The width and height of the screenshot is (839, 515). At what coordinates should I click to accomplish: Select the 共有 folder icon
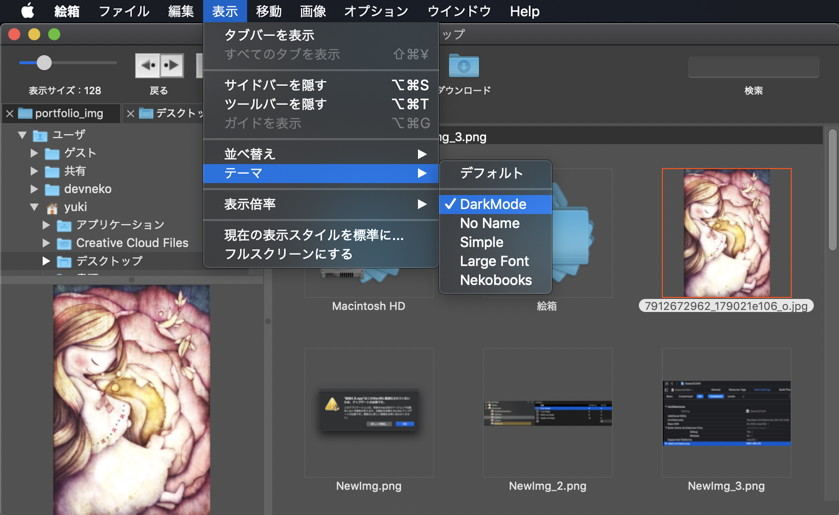(x=52, y=171)
